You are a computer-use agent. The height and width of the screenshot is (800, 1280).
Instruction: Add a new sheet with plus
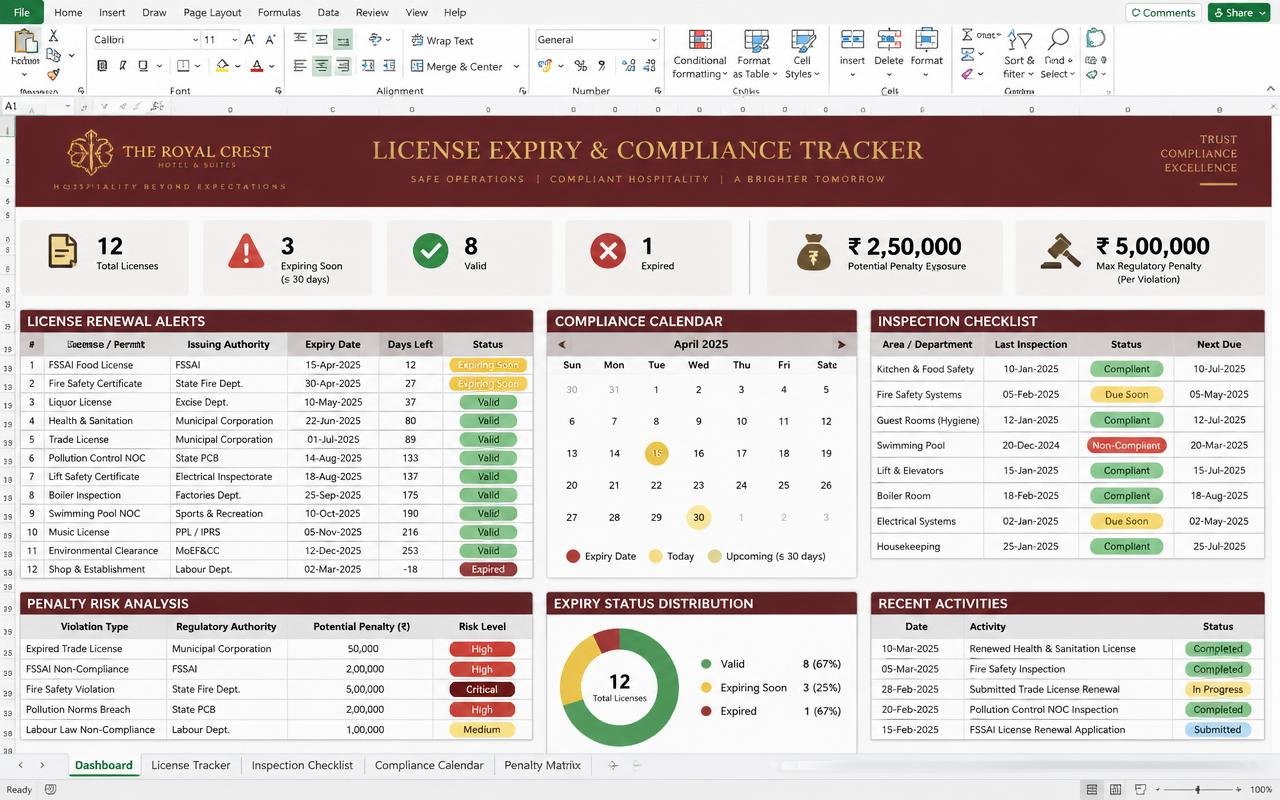coord(613,765)
